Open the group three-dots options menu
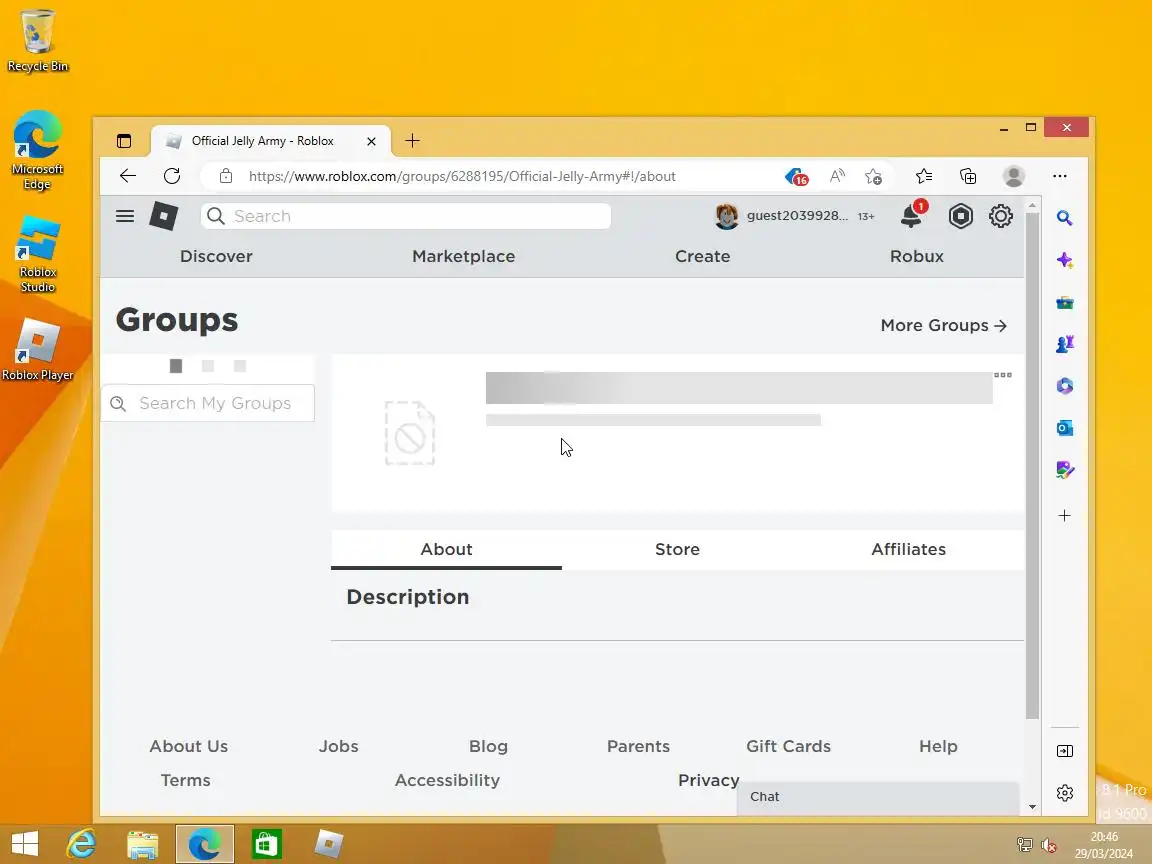This screenshot has width=1152, height=864. click(1003, 375)
